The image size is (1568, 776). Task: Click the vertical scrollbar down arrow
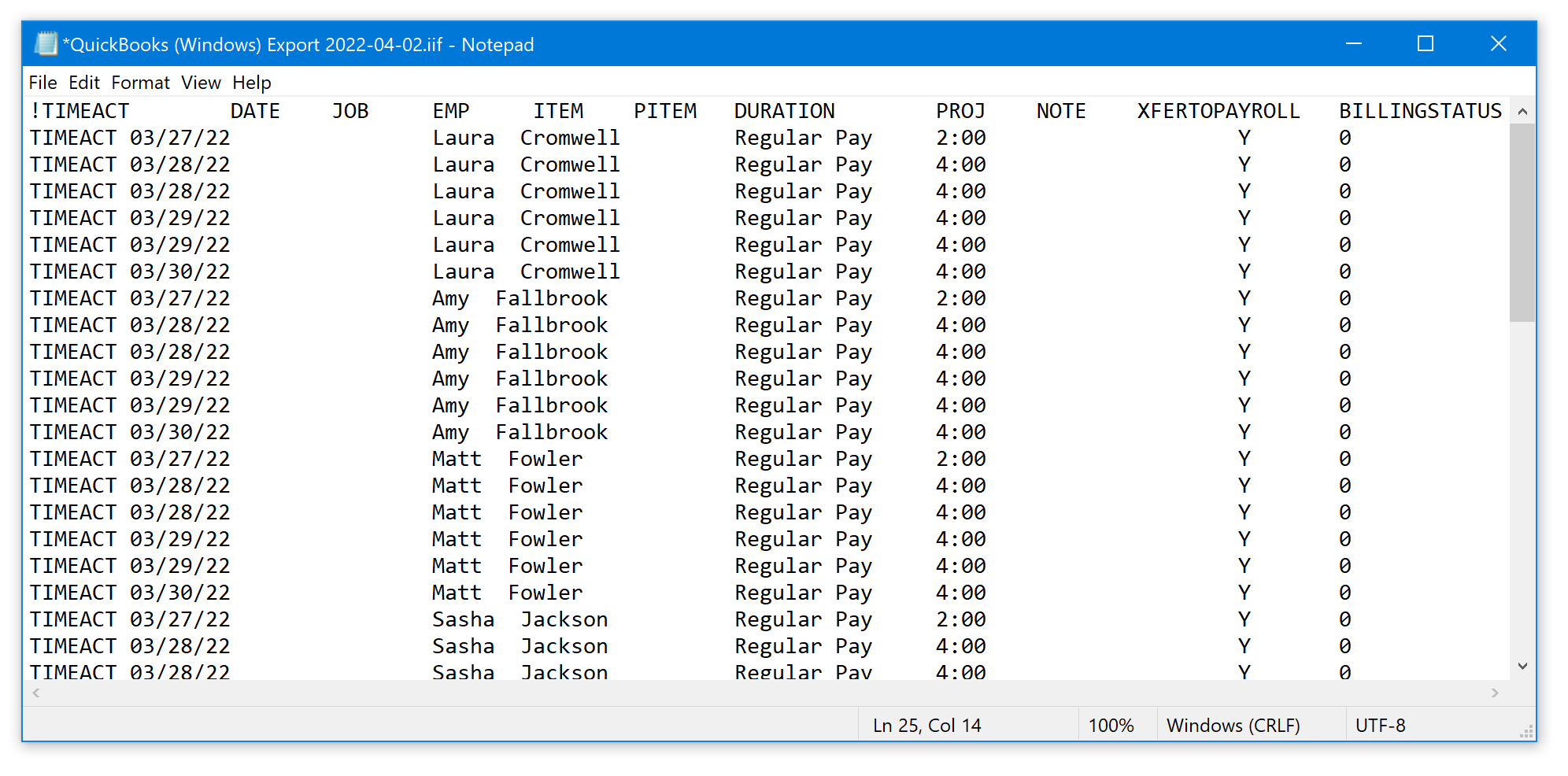tap(1522, 667)
